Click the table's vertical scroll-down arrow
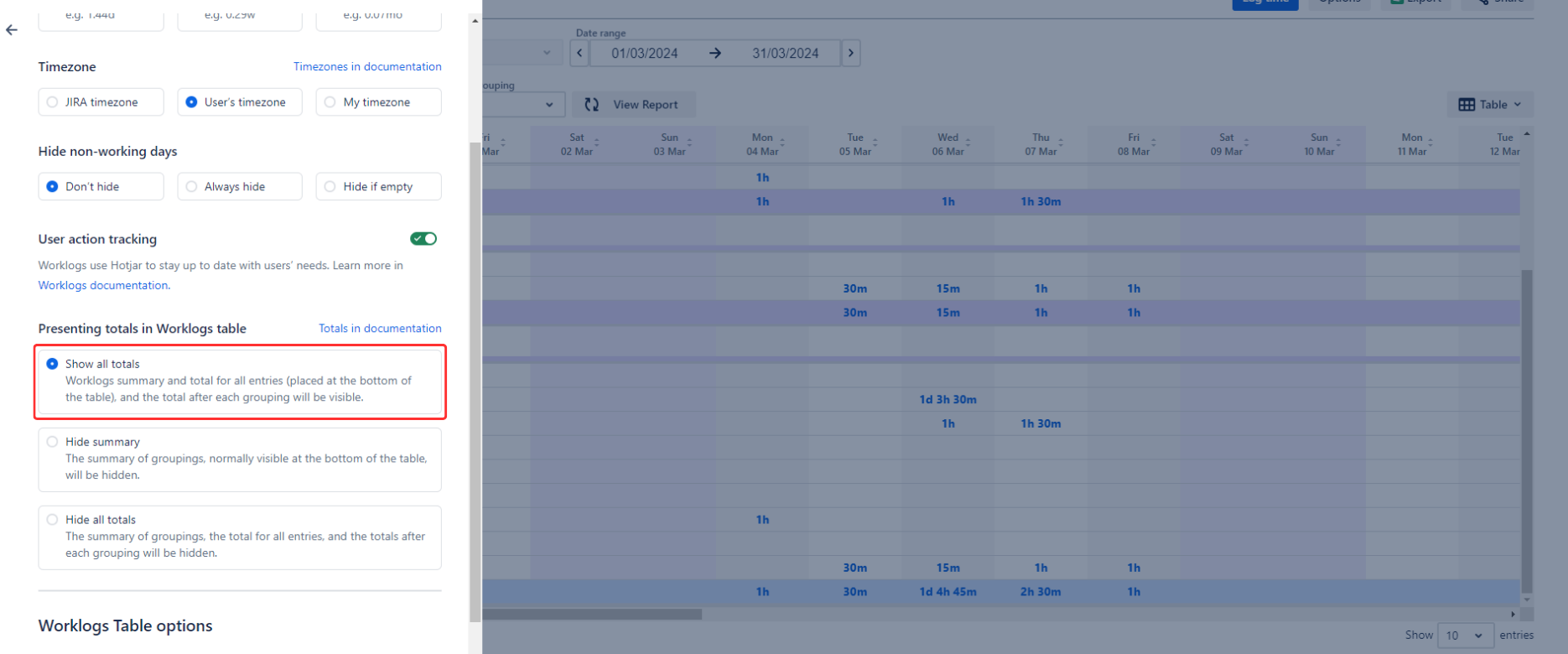Image resolution: width=1568 pixels, height=654 pixels. click(x=1527, y=599)
